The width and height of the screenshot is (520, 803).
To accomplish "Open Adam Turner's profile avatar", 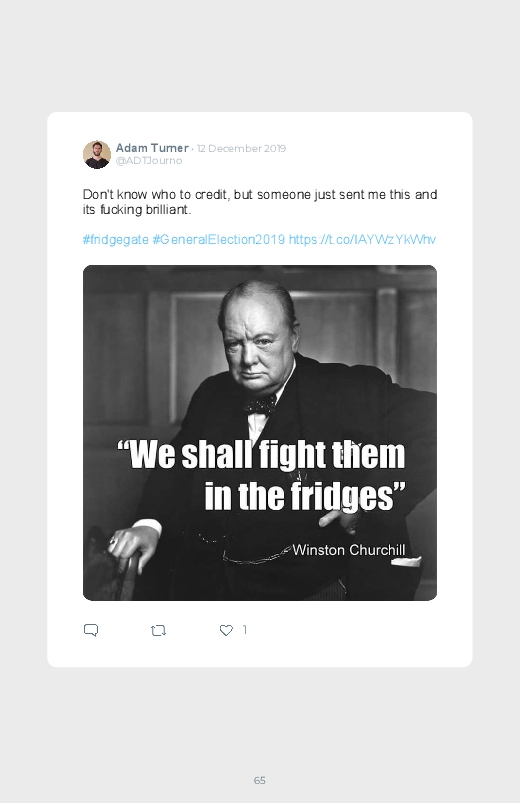I will (97, 154).
